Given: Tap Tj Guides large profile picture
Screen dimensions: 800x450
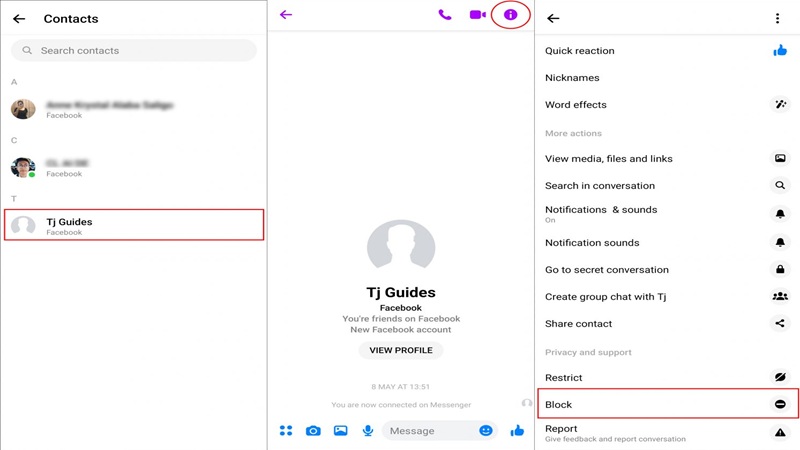Looking at the screenshot, I should tap(401, 244).
